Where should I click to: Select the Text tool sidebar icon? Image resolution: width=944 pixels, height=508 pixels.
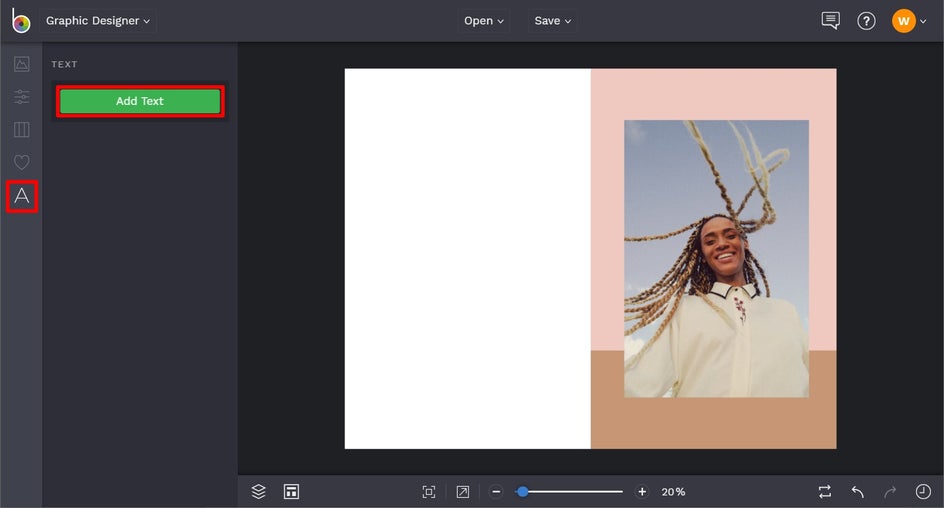pos(22,196)
